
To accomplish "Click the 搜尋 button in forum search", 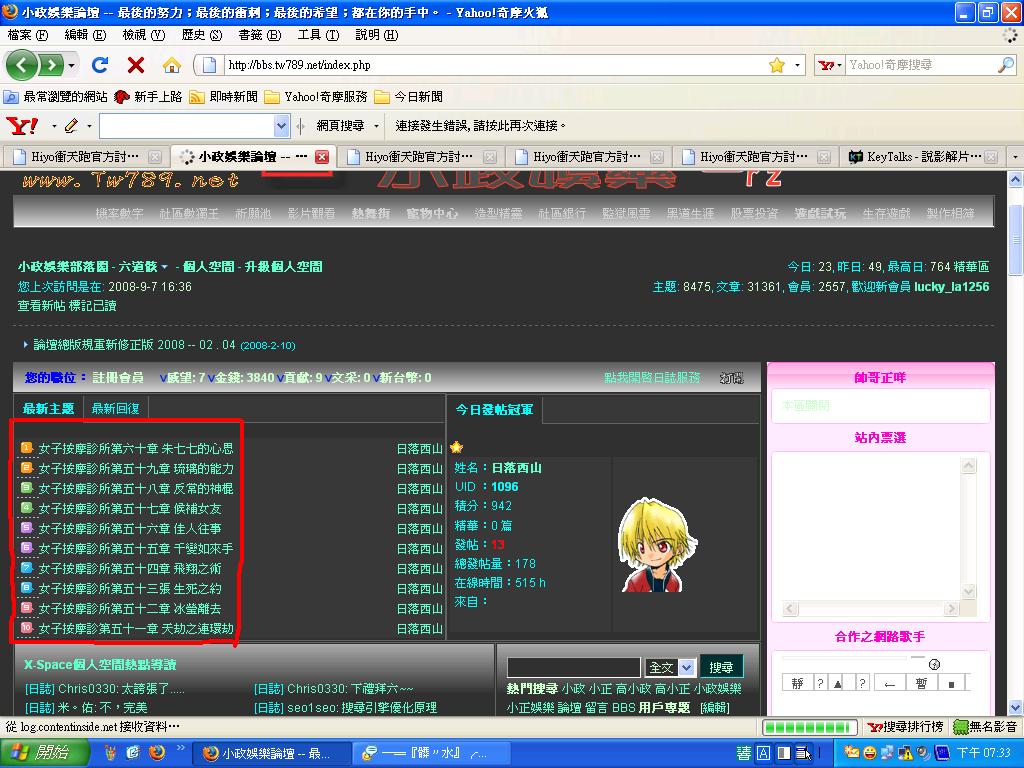I will click(x=721, y=667).
